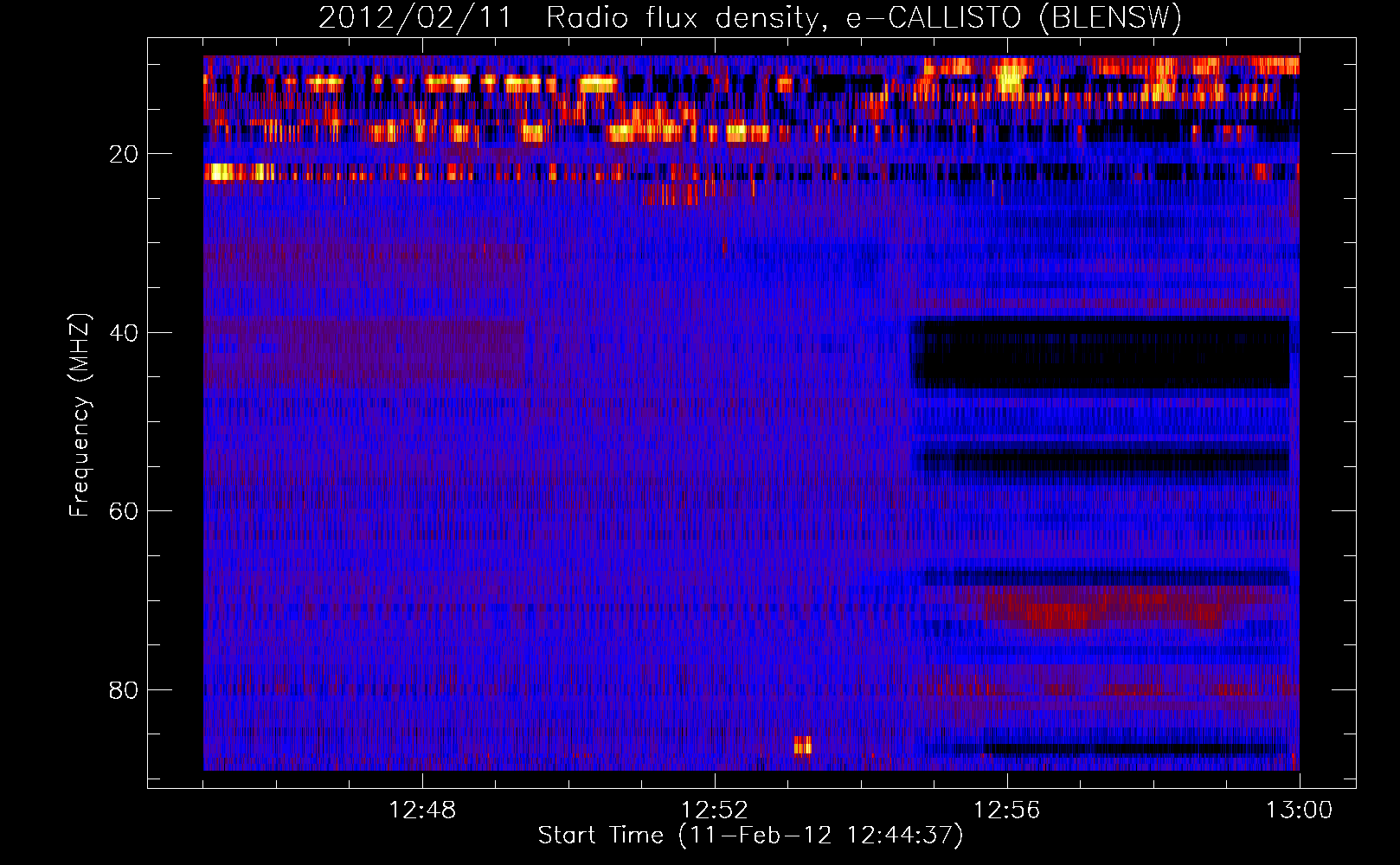Screen dimensions: 1400x865
Task: Click the 'Frequency (MHZ)' y-axis label
Action: pyautogui.click(x=80, y=414)
